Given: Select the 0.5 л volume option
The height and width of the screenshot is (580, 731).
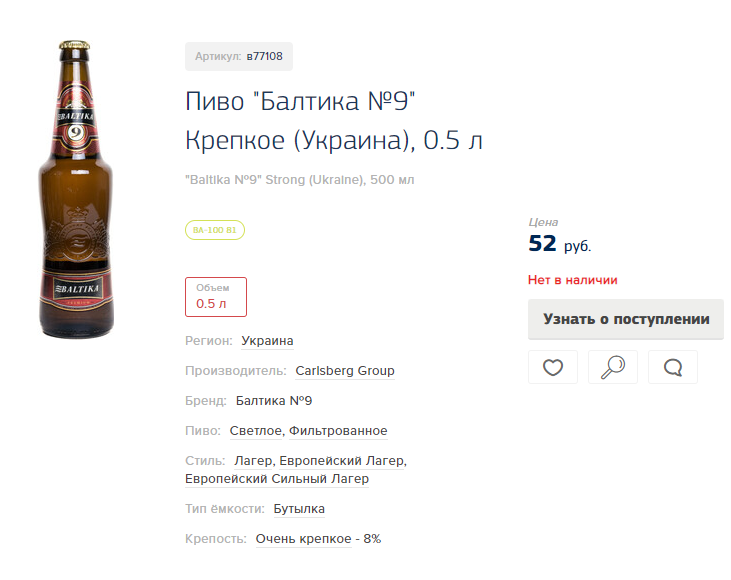Looking at the screenshot, I should click(216, 297).
